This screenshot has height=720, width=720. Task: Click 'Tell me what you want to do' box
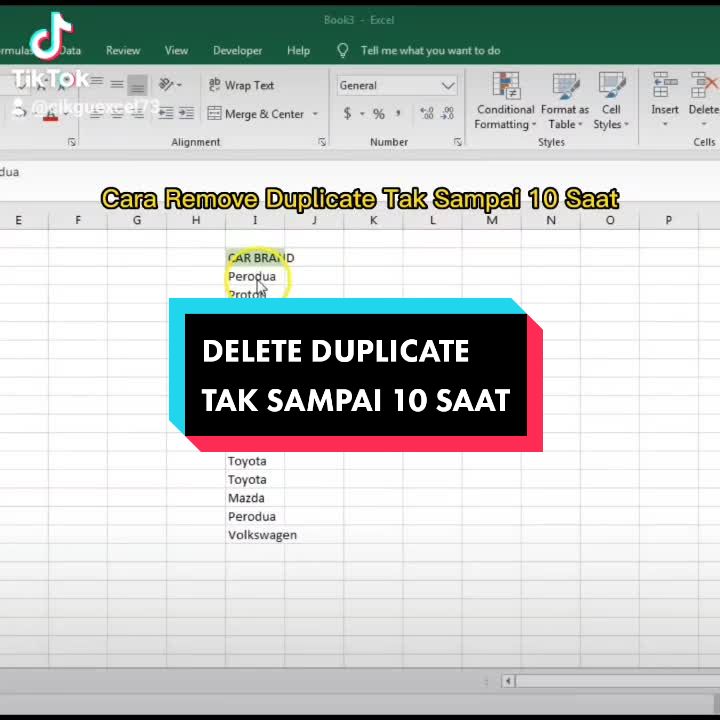[430, 51]
